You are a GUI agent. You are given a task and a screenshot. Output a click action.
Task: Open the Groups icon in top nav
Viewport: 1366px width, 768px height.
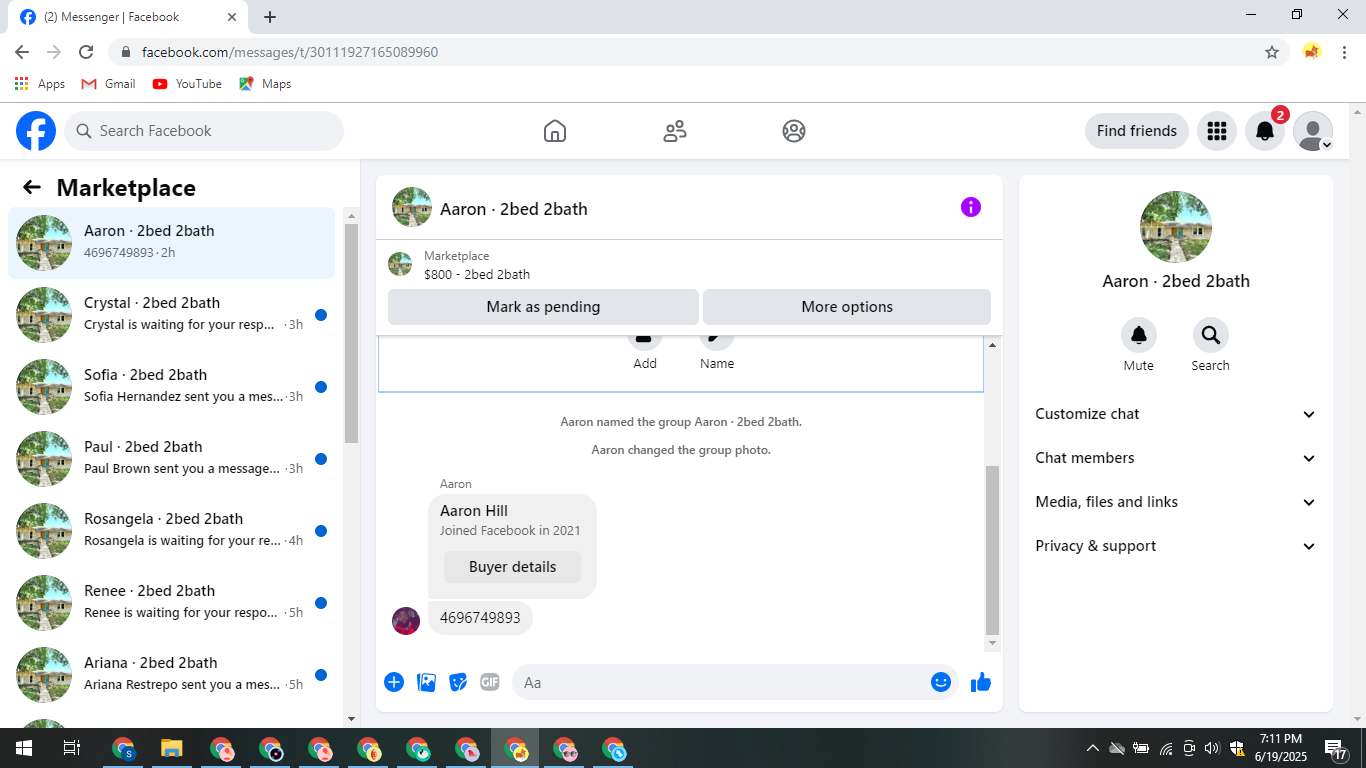click(x=794, y=131)
